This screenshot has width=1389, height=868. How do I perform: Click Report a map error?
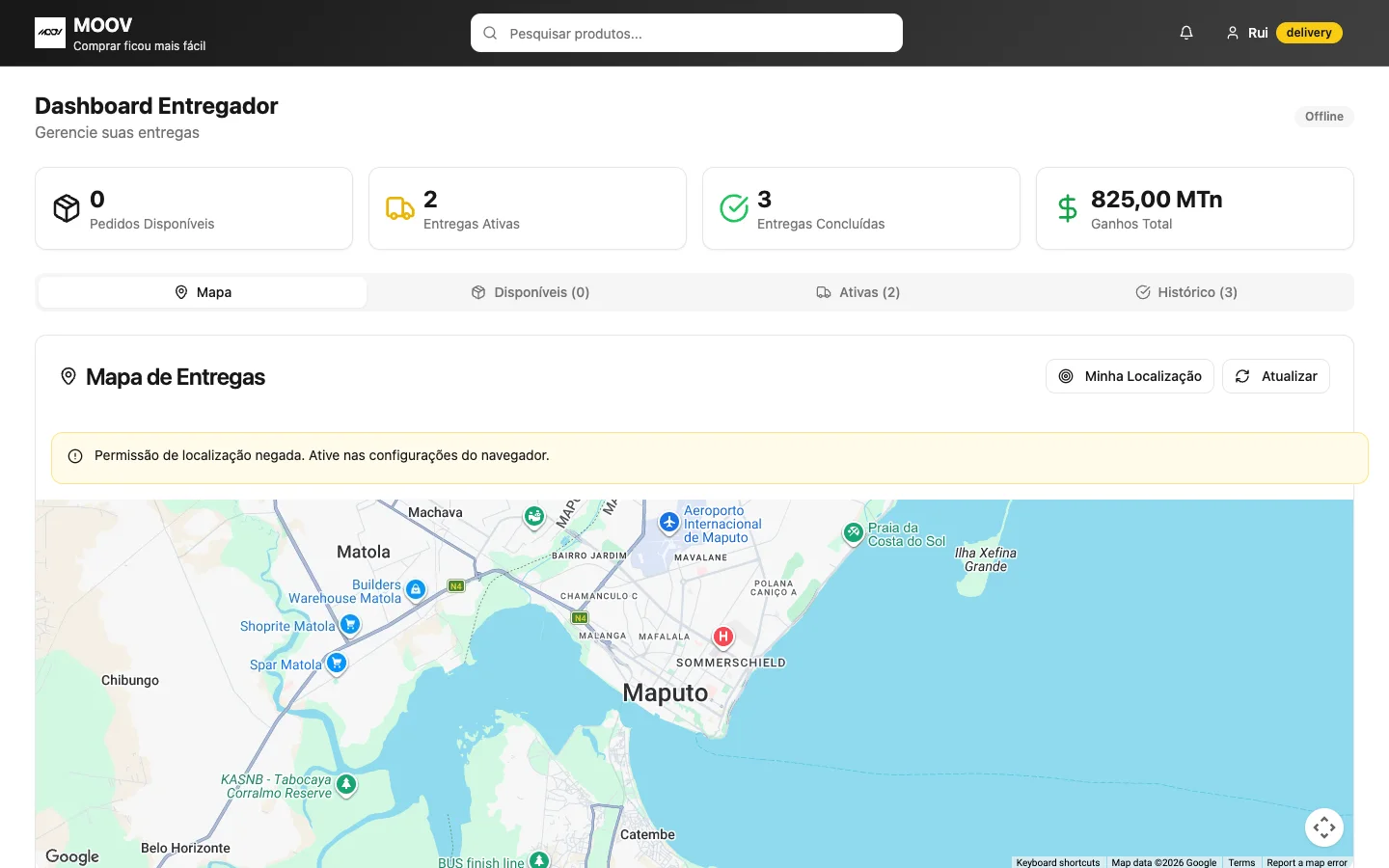coord(1307,862)
